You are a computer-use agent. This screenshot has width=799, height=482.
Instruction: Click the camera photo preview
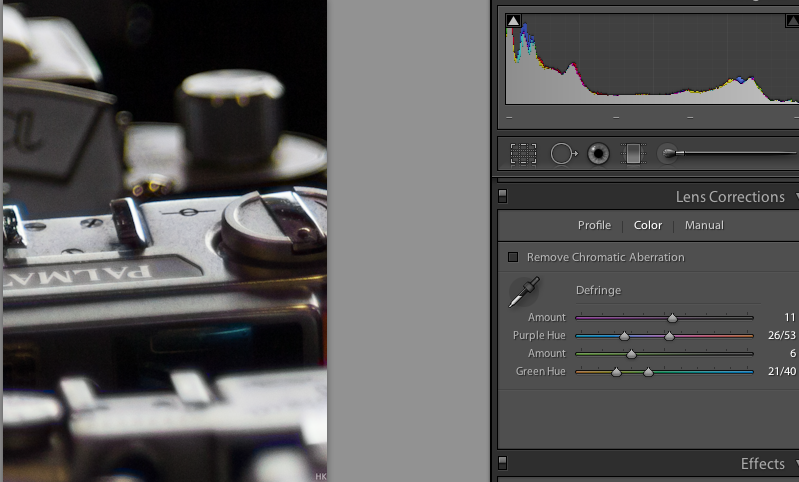click(165, 240)
